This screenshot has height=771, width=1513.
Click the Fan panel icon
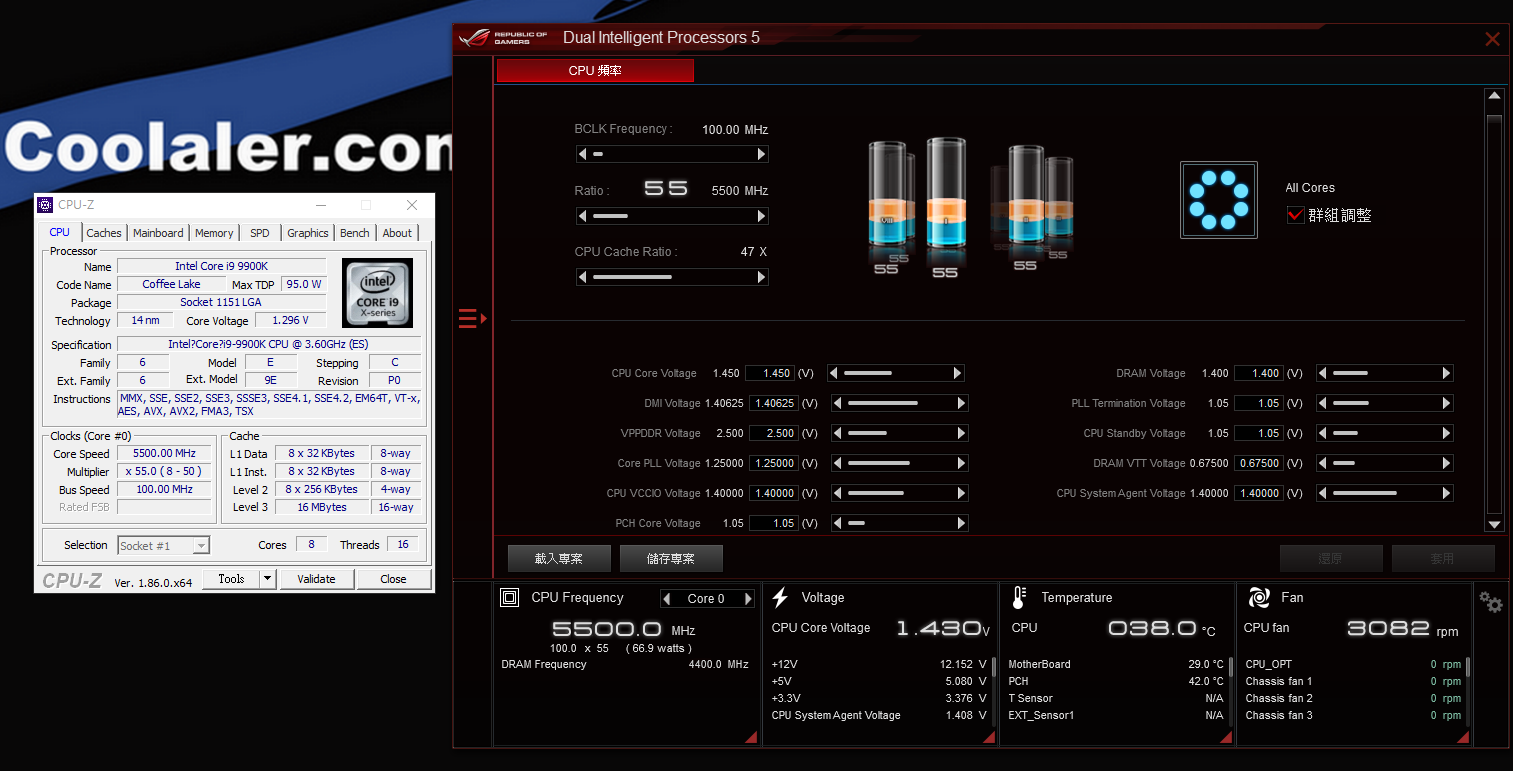[x=1259, y=598]
